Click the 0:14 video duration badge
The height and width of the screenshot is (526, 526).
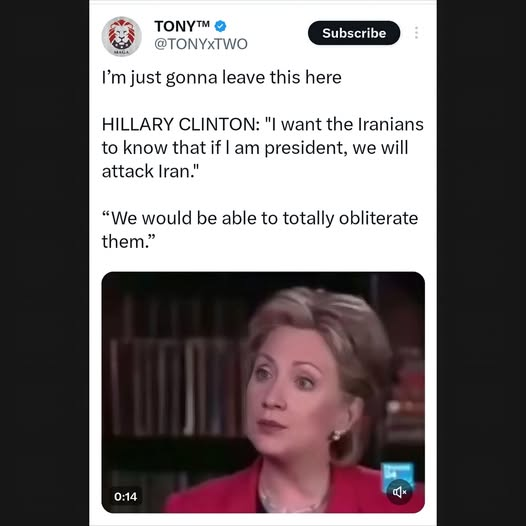[x=125, y=496]
